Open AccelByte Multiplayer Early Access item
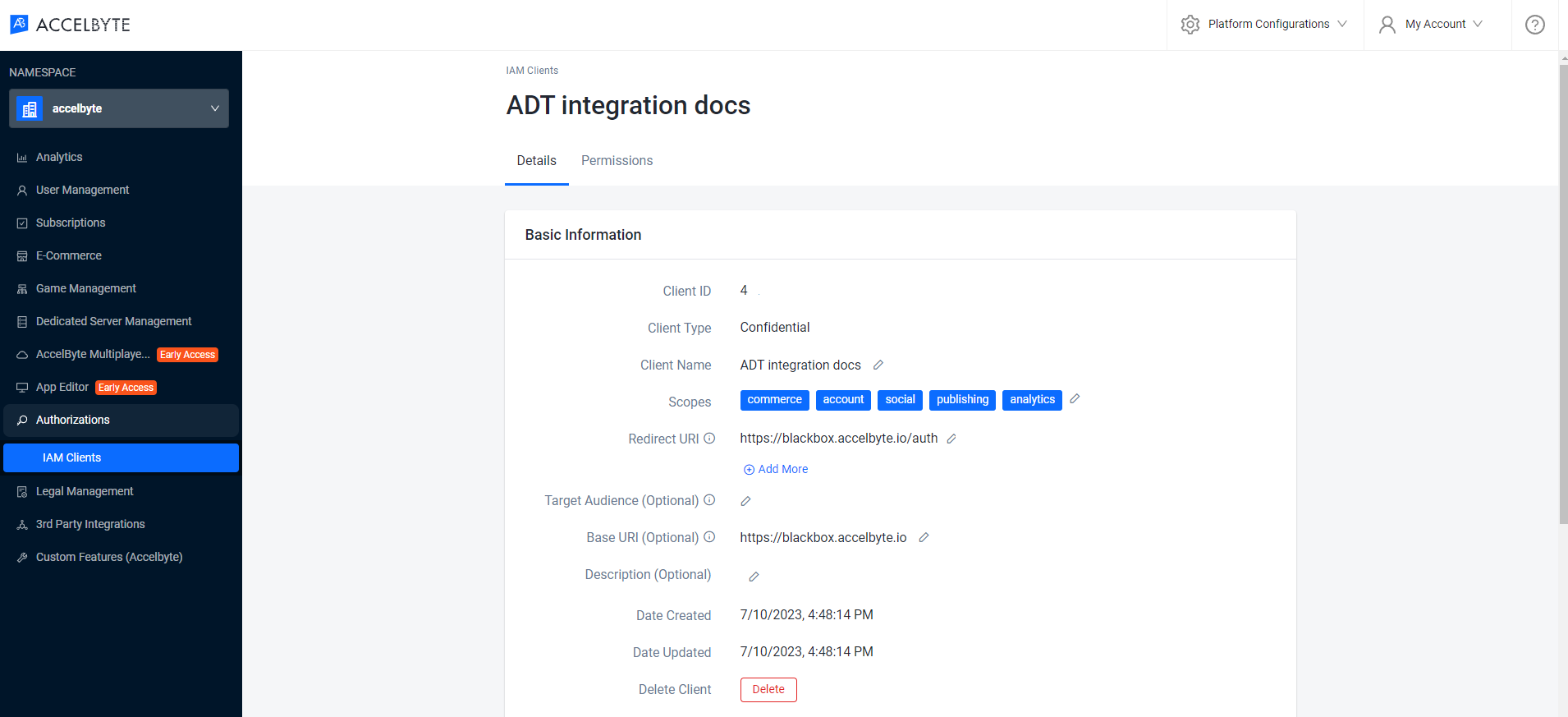 [119, 354]
